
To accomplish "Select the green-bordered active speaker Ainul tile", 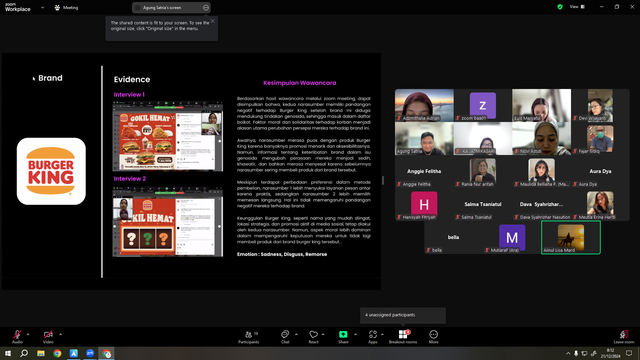I will click(571, 238).
